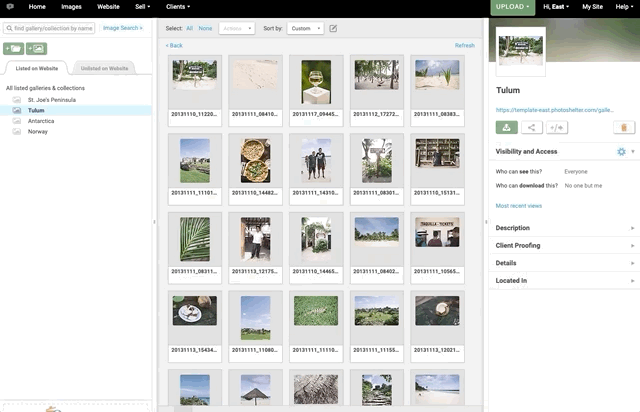Open Visibility and Access gear settings
Screen dimensions: 640x412
(x=621, y=151)
